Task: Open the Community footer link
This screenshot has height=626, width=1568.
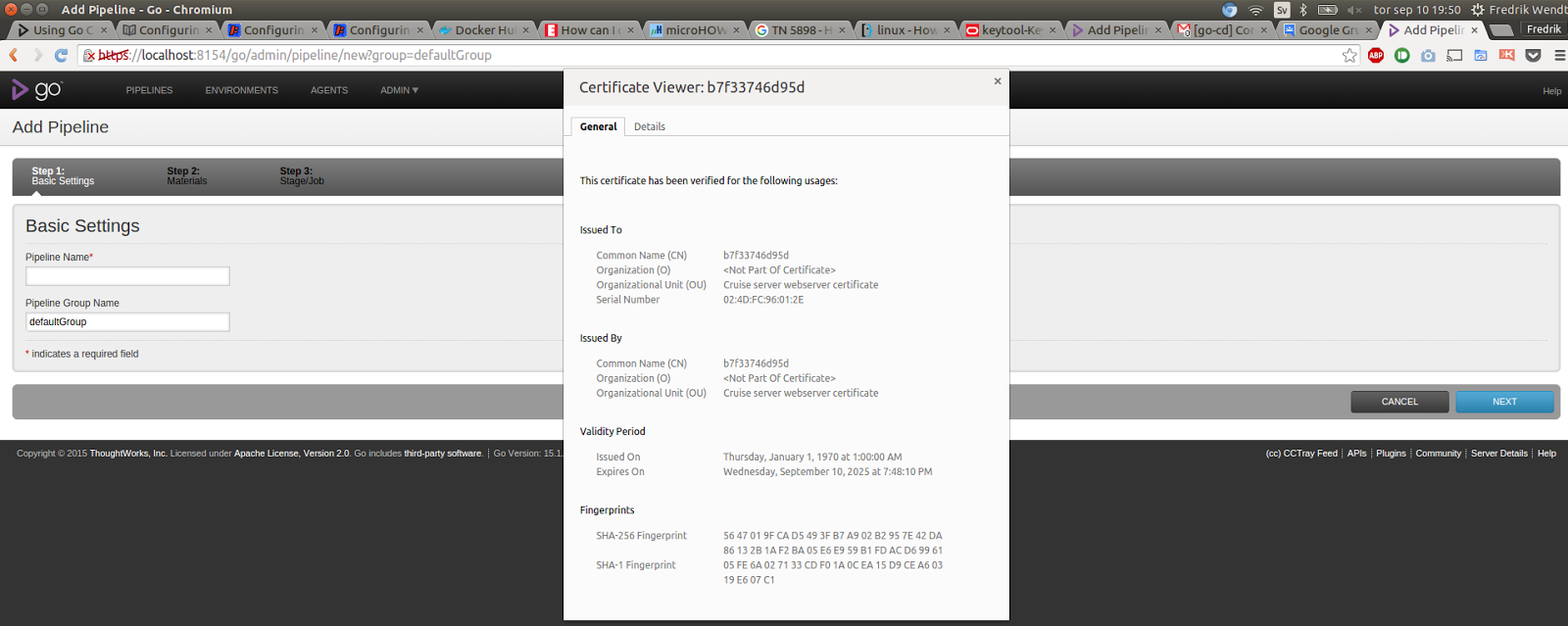Action: [1438, 454]
